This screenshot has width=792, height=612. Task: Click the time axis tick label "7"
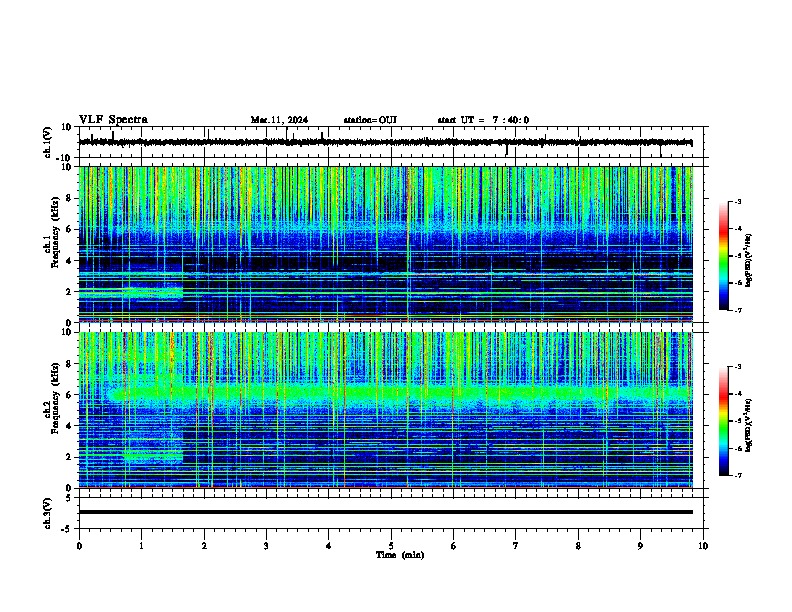pos(515,546)
